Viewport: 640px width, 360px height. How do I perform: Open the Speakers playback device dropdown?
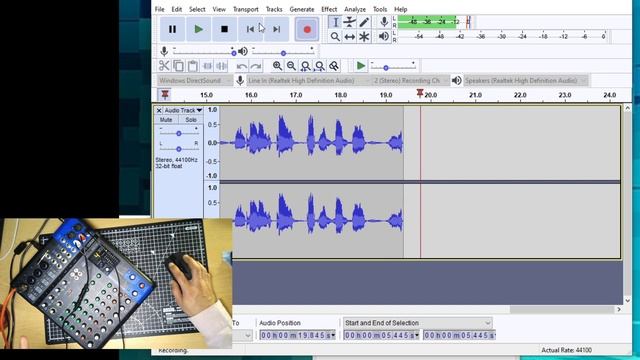526,80
